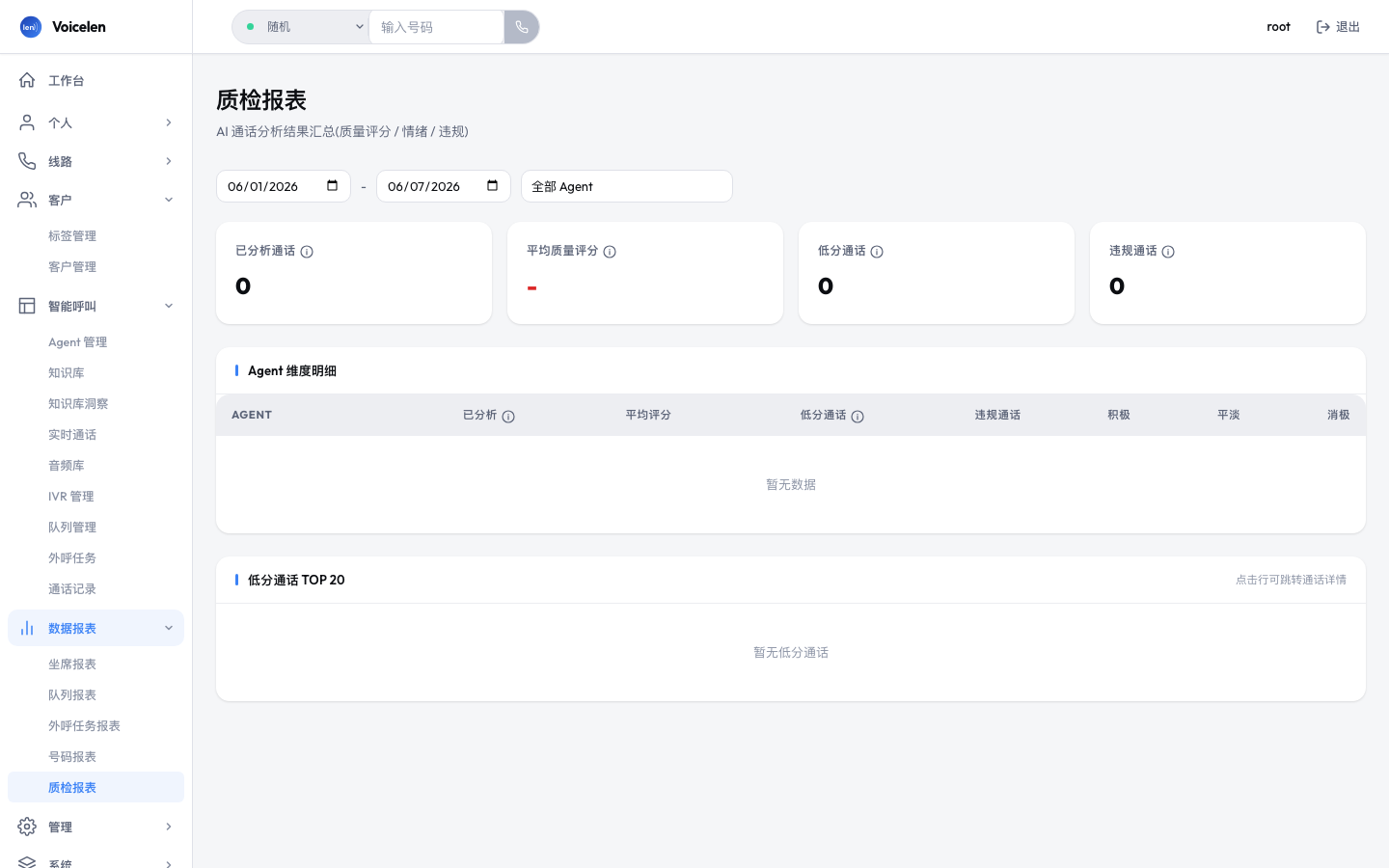Click the 智能呼叫 layout icon
1389x868 pixels.
[x=27, y=306]
